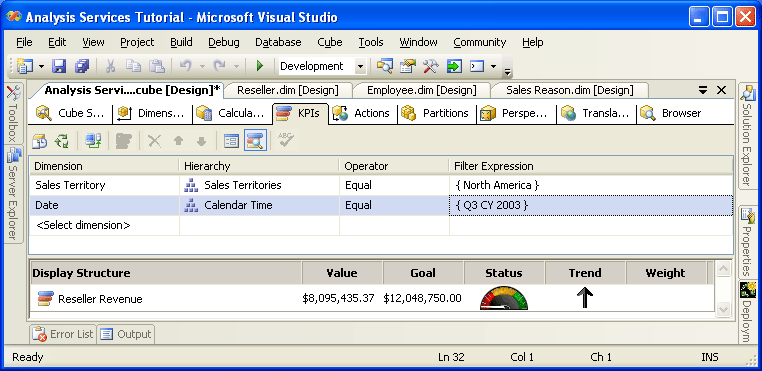
Task: Toggle the Browser View button
Action: click(x=256, y=141)
